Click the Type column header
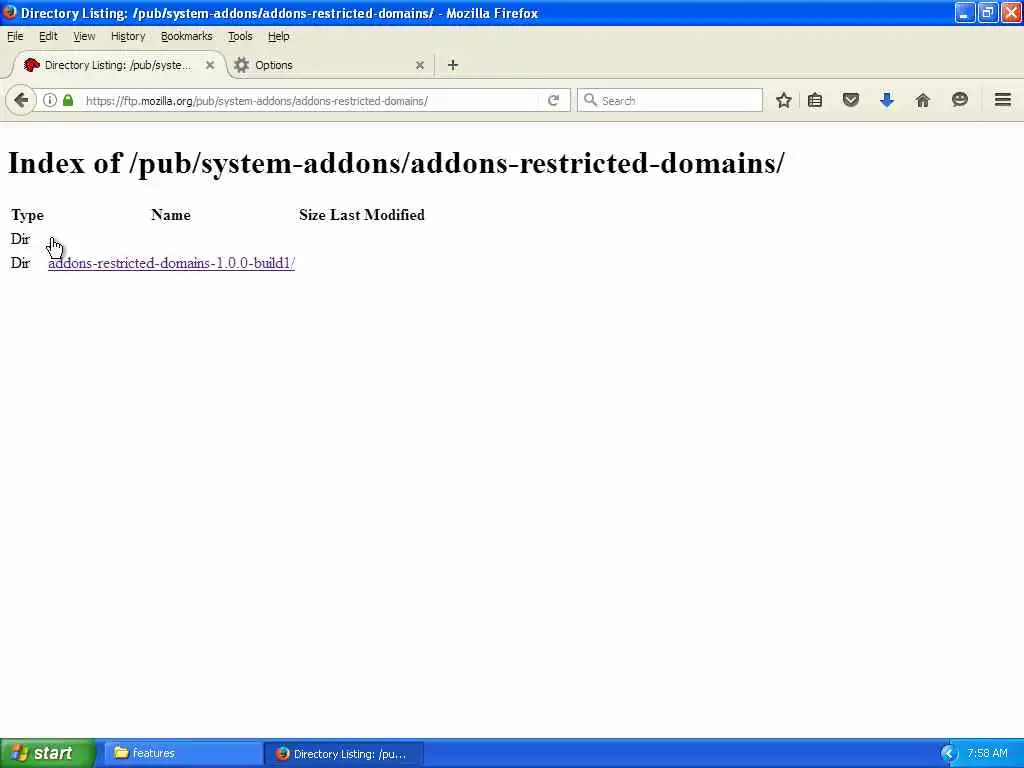This screenshot has width=1024, height=768. 27,215
